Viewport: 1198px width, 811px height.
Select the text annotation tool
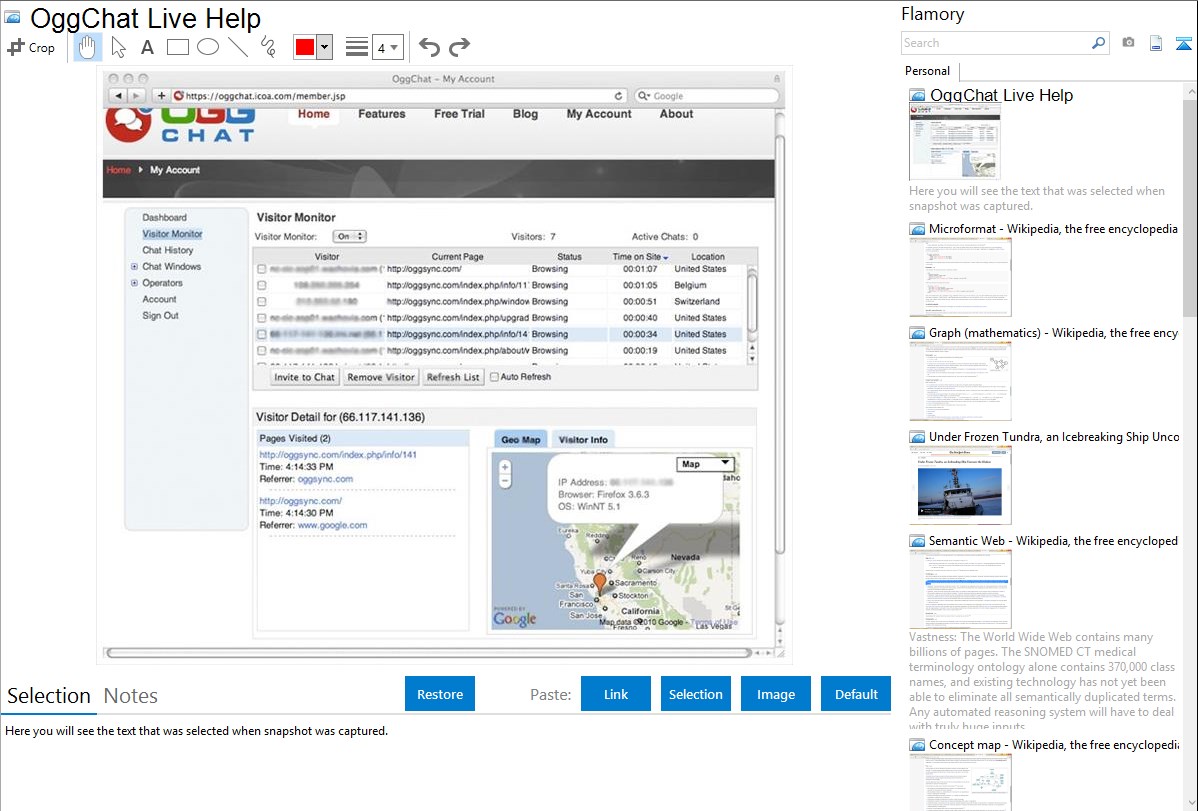tap(147, 47)
